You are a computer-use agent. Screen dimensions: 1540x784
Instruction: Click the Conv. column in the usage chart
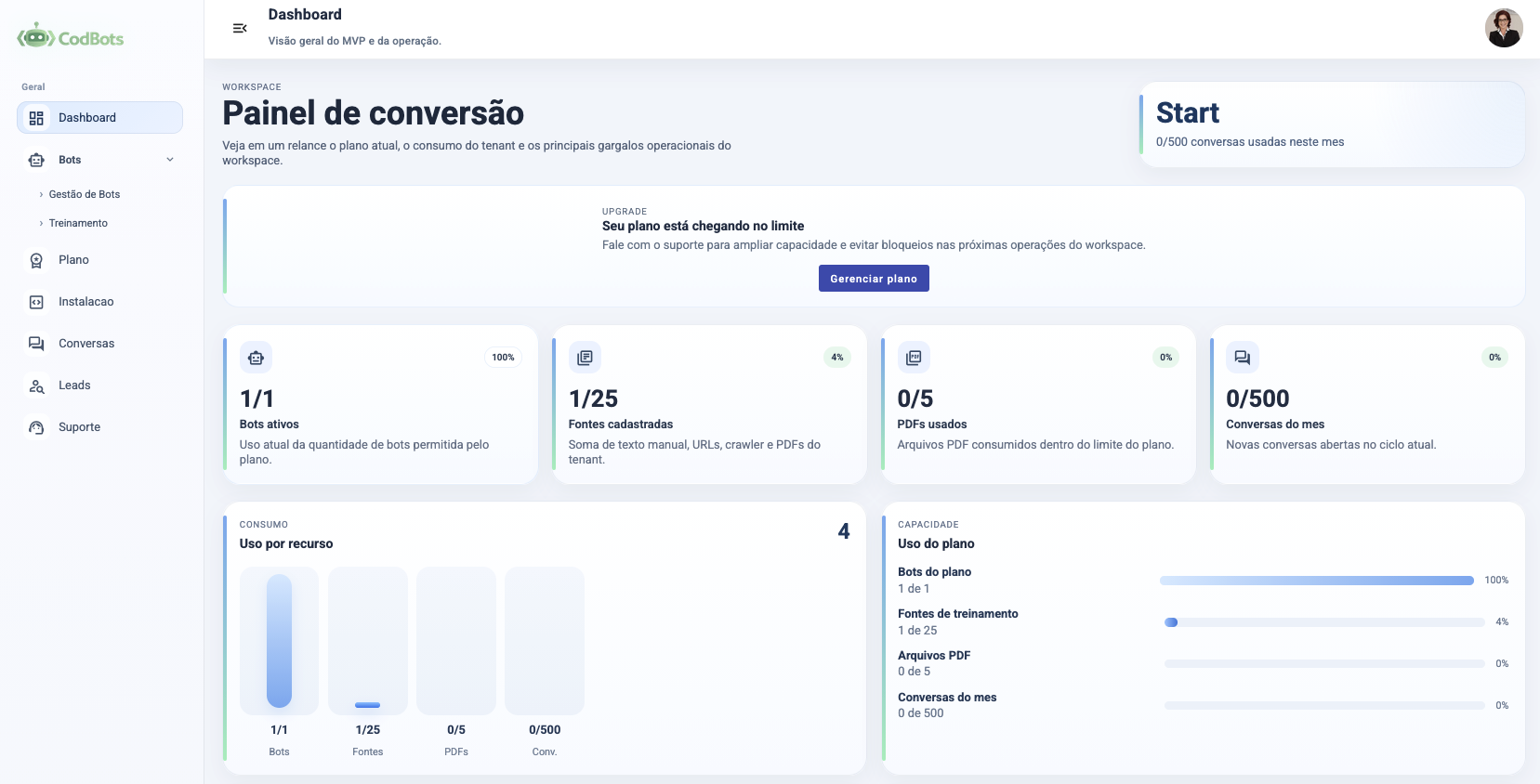click(545, 641)
